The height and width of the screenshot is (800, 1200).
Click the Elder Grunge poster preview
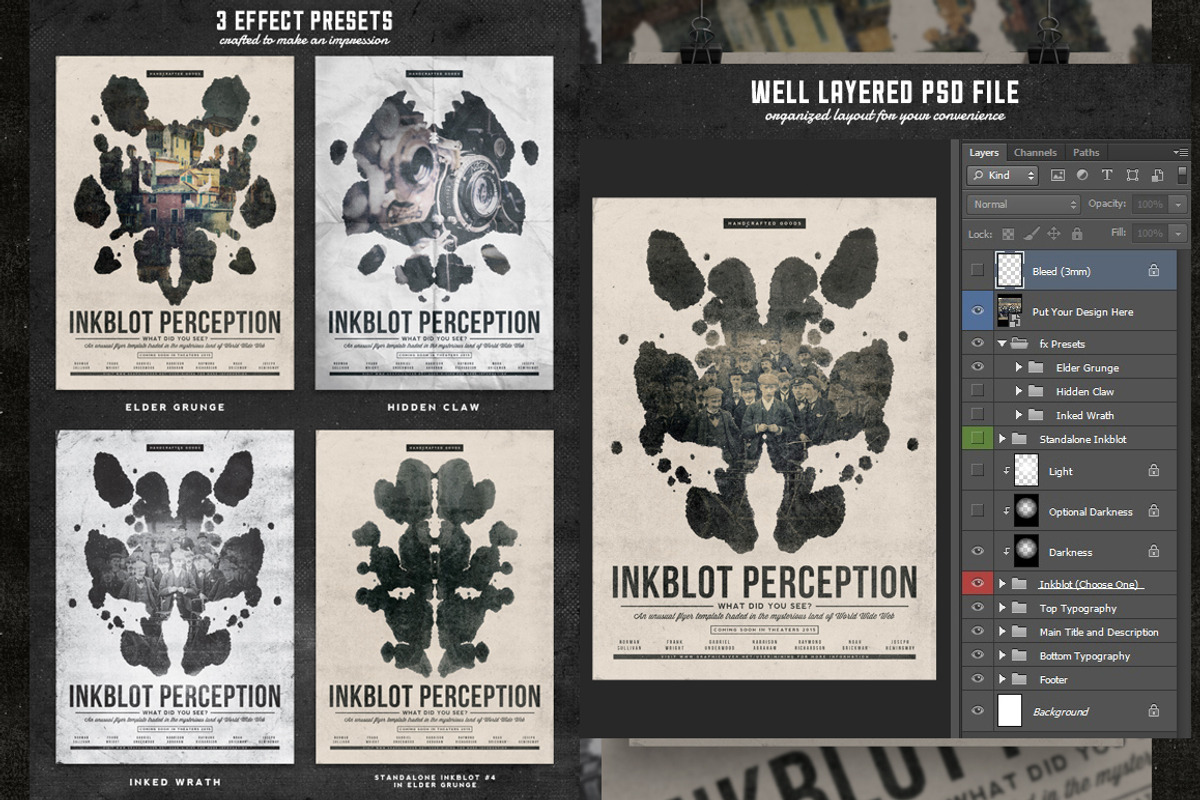click(x=176, y=223)
